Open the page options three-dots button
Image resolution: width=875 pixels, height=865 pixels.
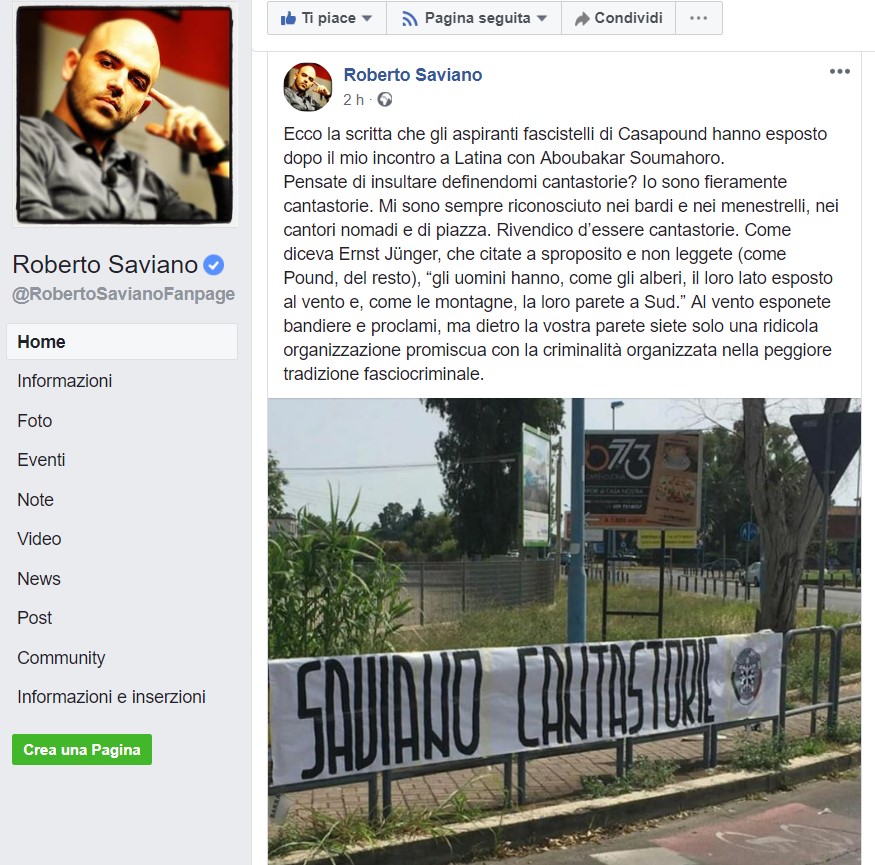699,18
